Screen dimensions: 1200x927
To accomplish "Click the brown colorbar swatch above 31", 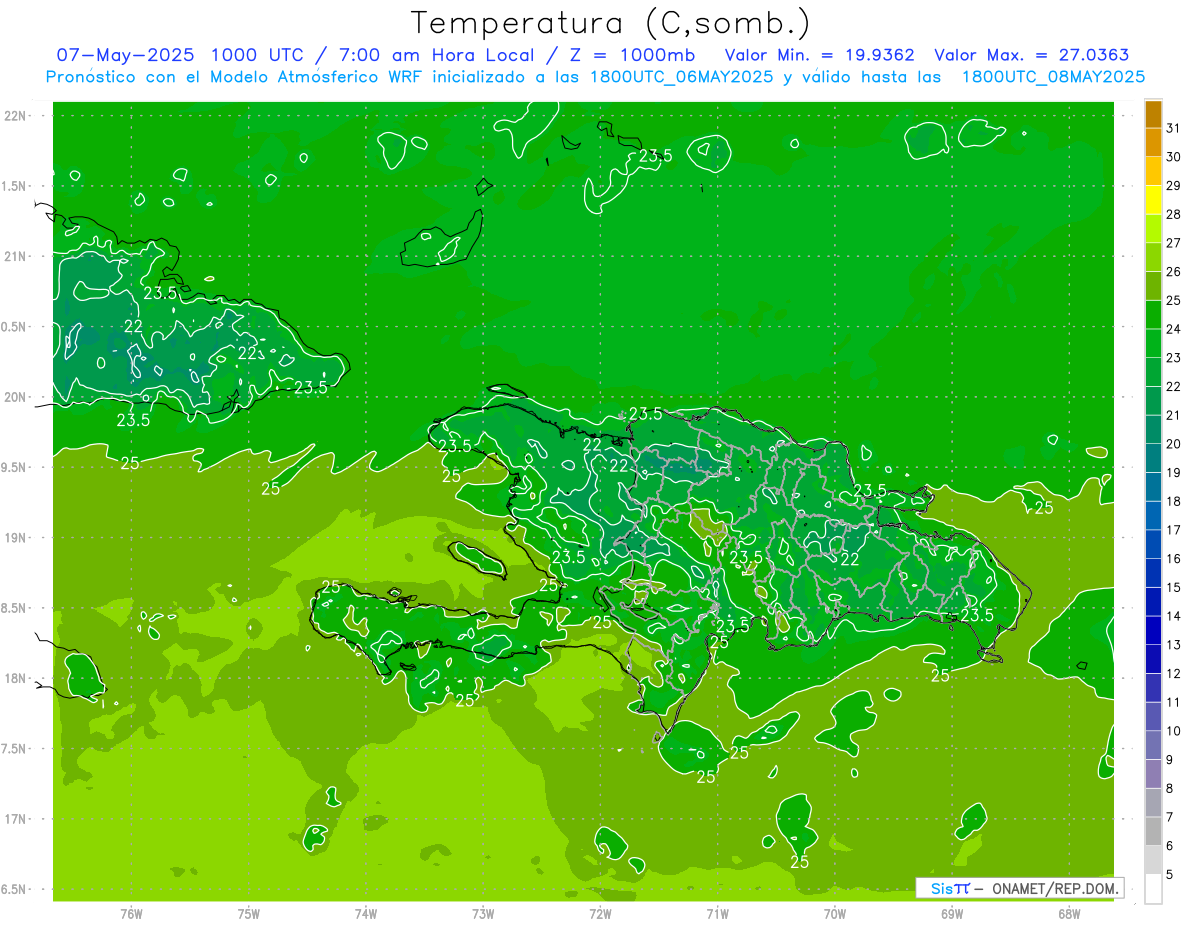I will click(1153, 114).
